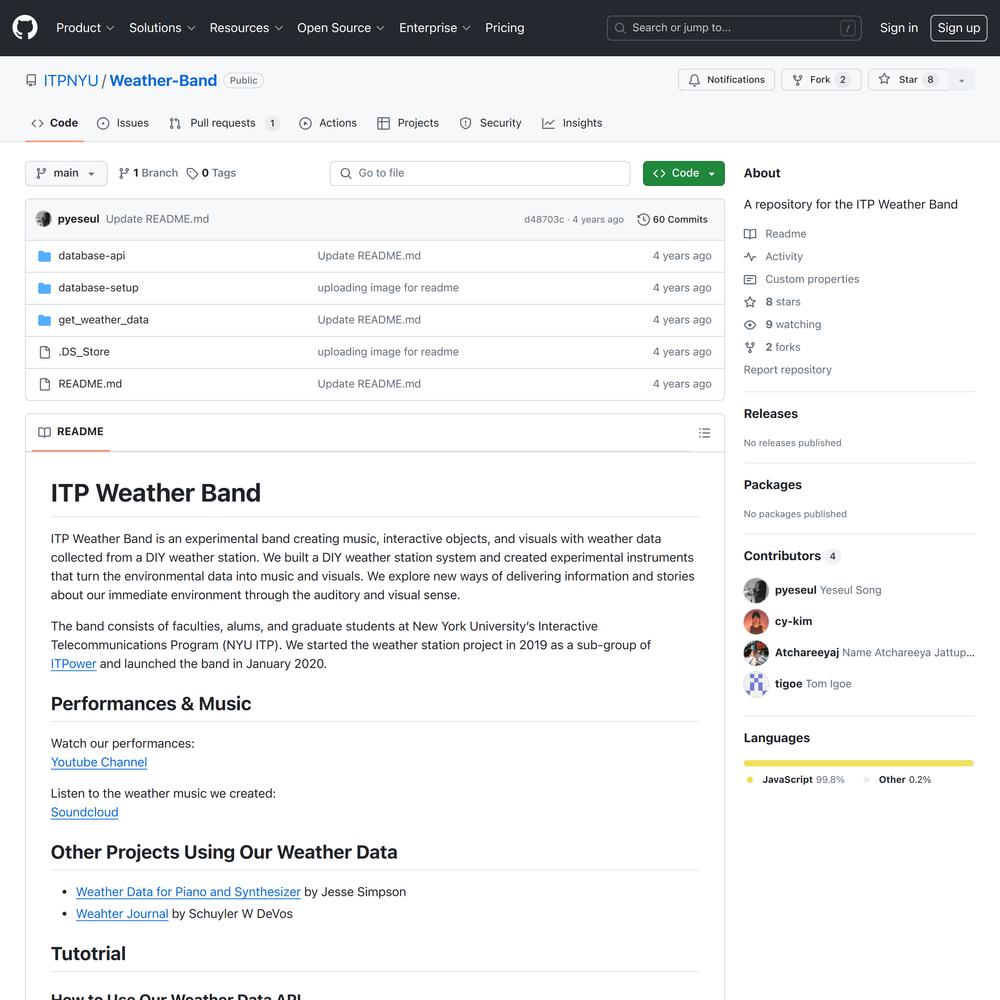
Task: Open the Youtube Channel link
Action: 99,762
